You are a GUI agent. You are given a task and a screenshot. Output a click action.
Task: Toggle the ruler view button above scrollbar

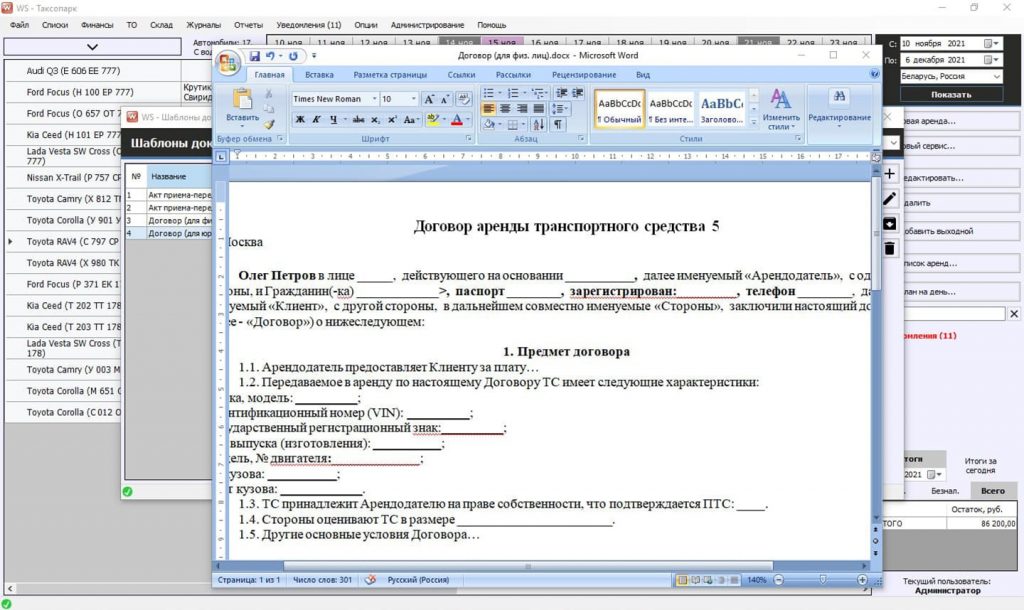pos(876,157)
